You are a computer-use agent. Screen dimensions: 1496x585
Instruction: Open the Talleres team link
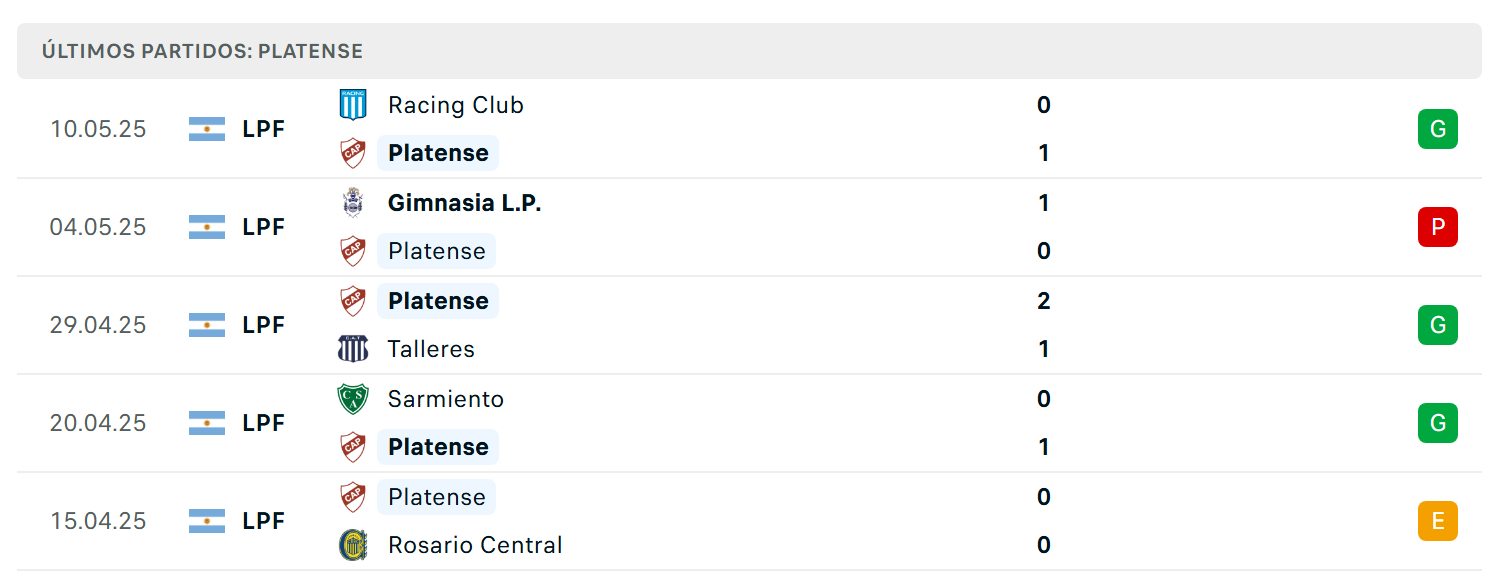pyautogui.click(x=431, y=349)
